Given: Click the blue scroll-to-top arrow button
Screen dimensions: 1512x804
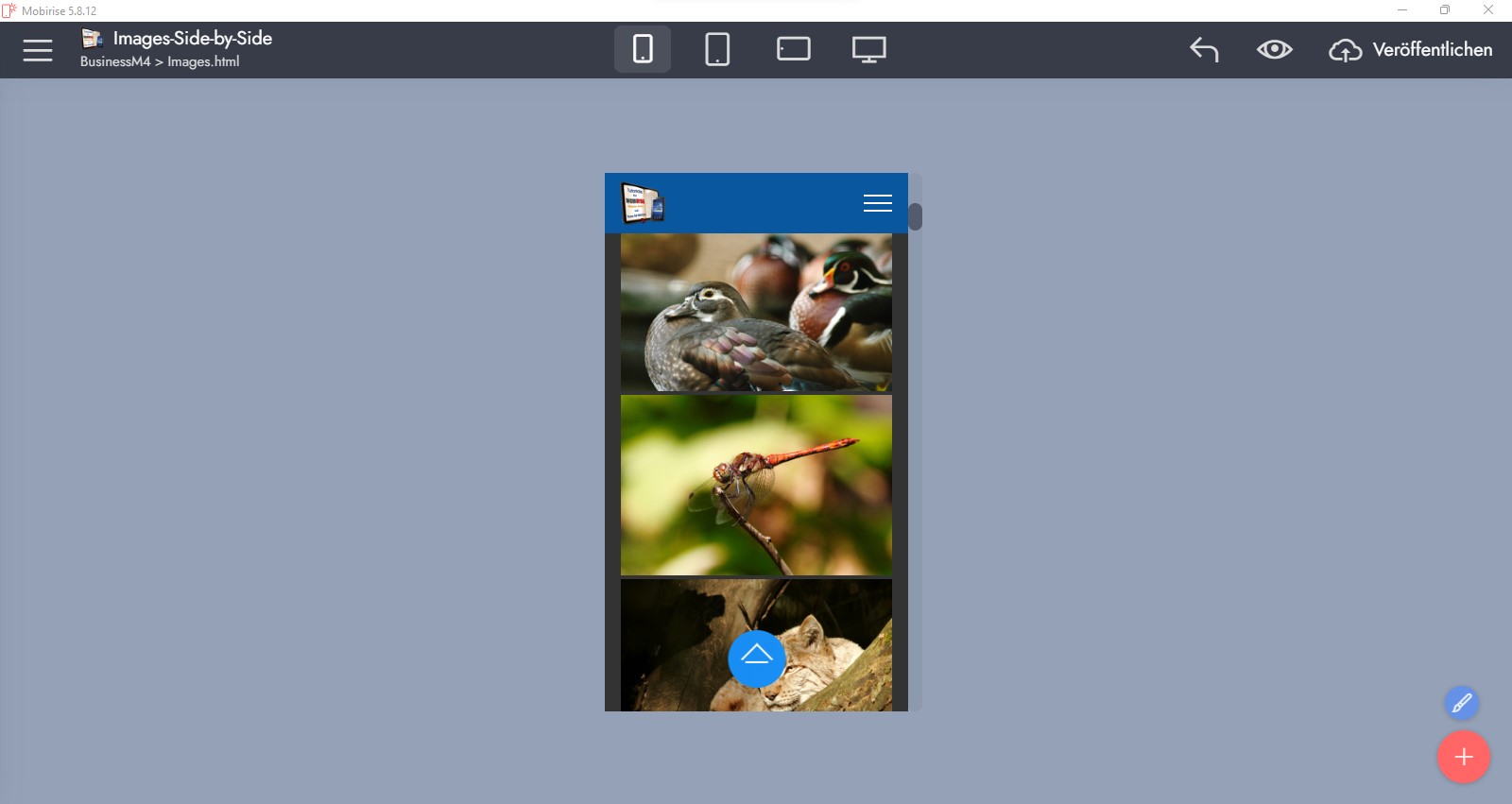Looking at the screenshot, I should point(757,659).
